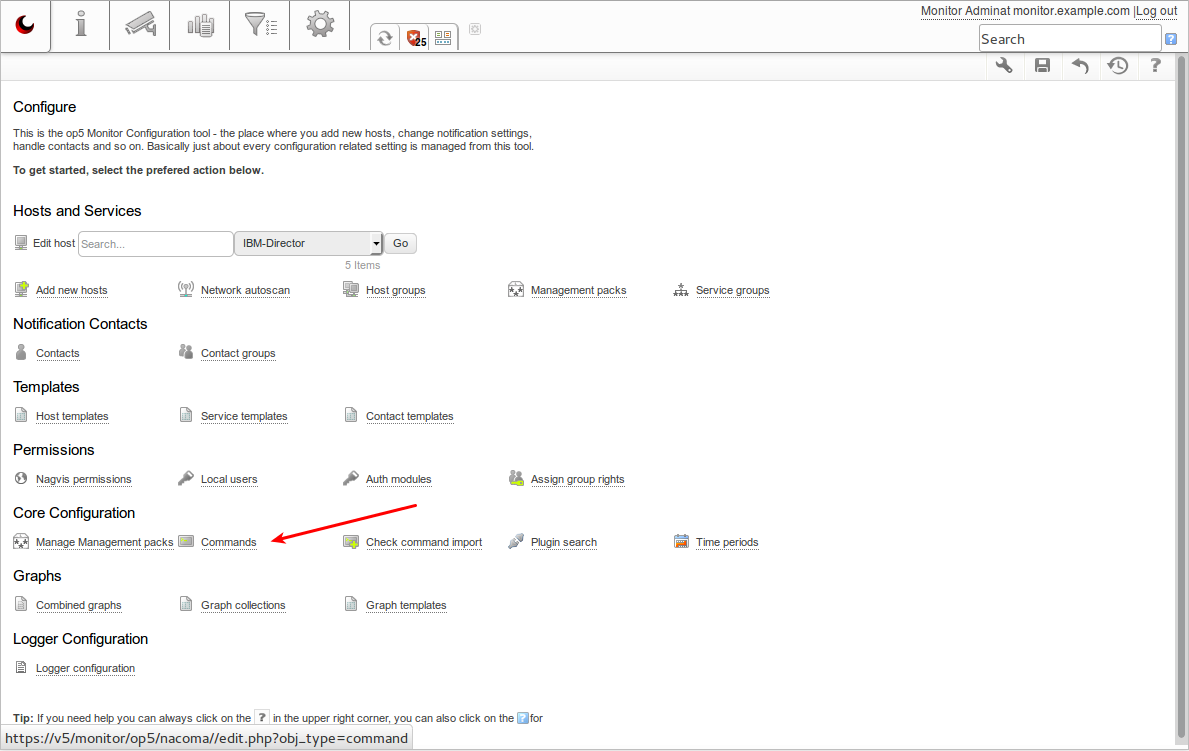Image resolution: width=1189 pixels, height=751 pixels.
Task: Click the Host groups icon
Action: [x=350, y=289]
